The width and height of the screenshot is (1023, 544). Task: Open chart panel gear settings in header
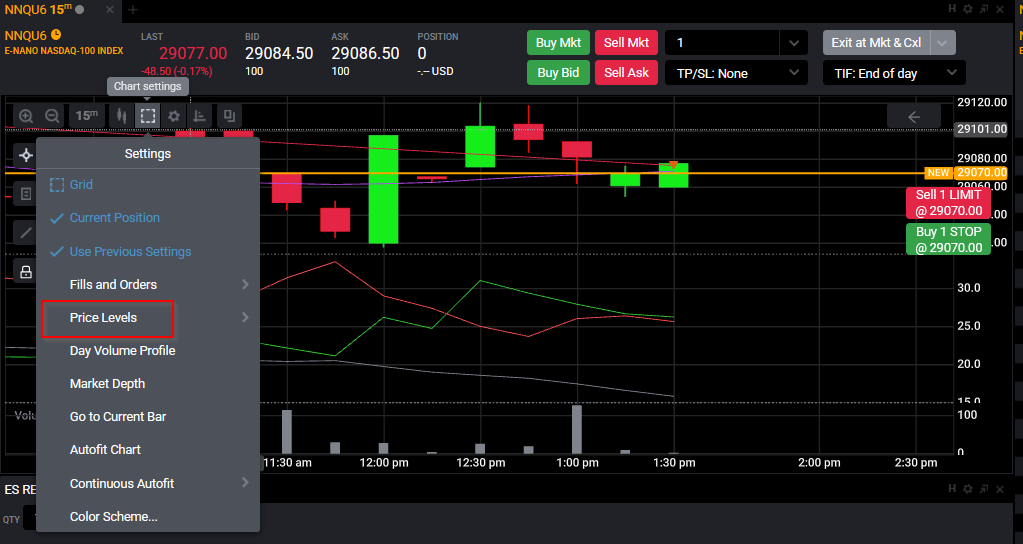pos(968,8)
